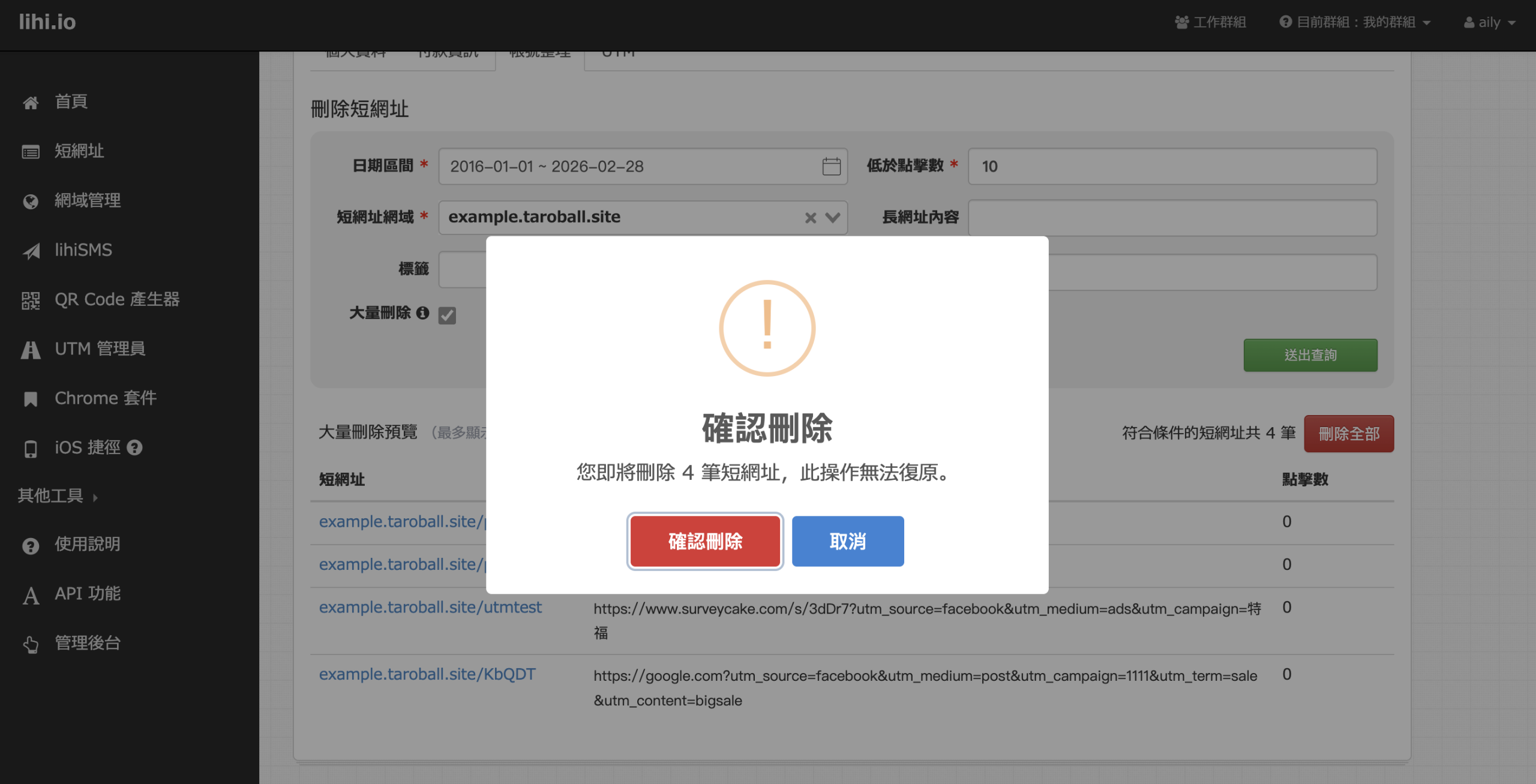Viewport: 1536px width, 784px height.
Task: Toggle the 大量刪除 checkbox
Action: 447,315
